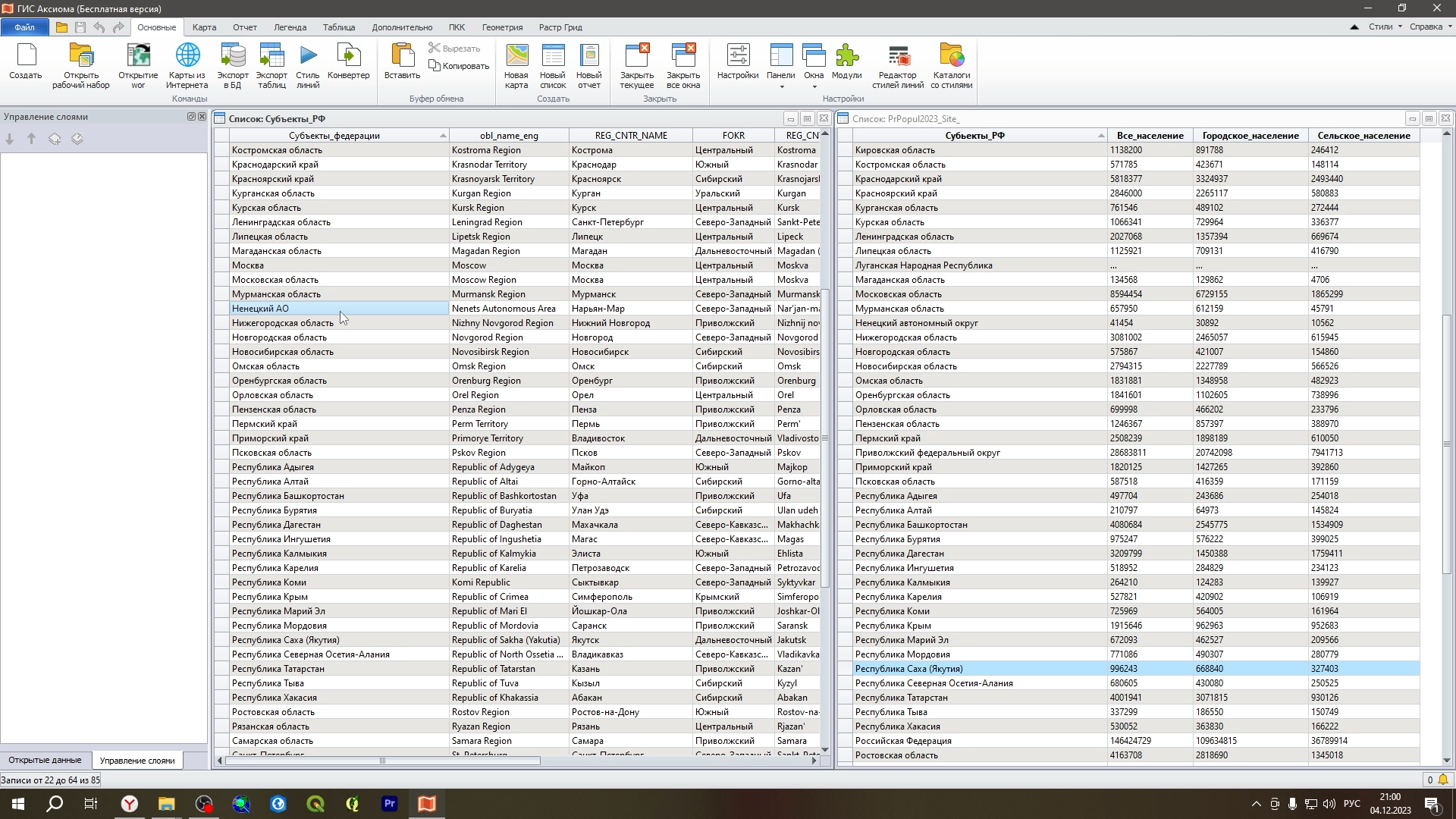
Task: Open the Геометрия ribbon tab
Action: (502, 27)
